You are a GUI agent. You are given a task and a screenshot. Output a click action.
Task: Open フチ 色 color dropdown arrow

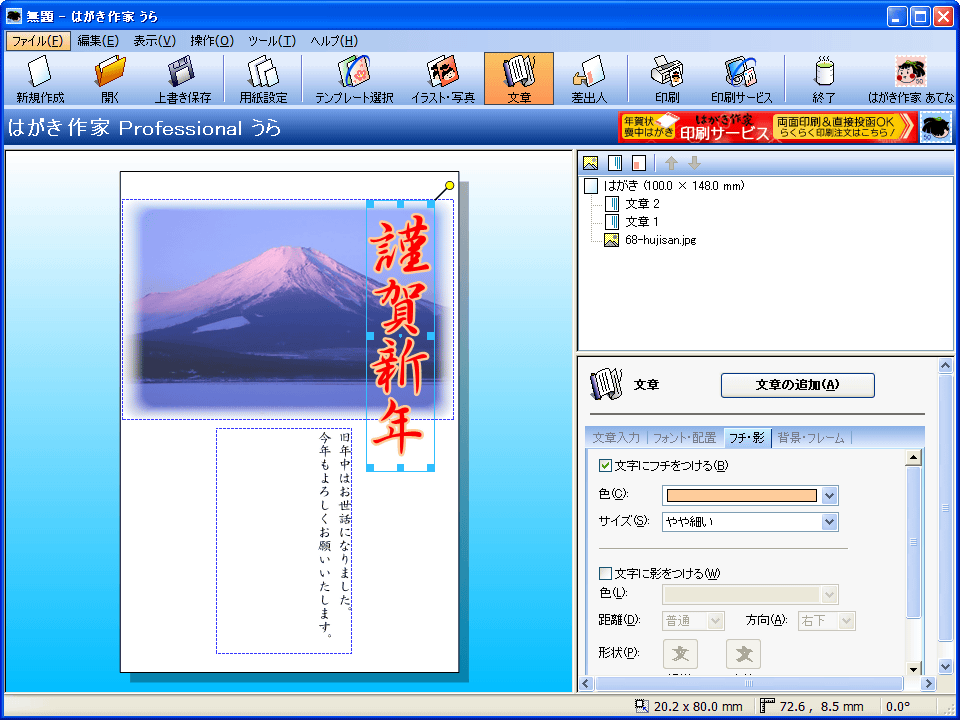click(x=830, y=495)
